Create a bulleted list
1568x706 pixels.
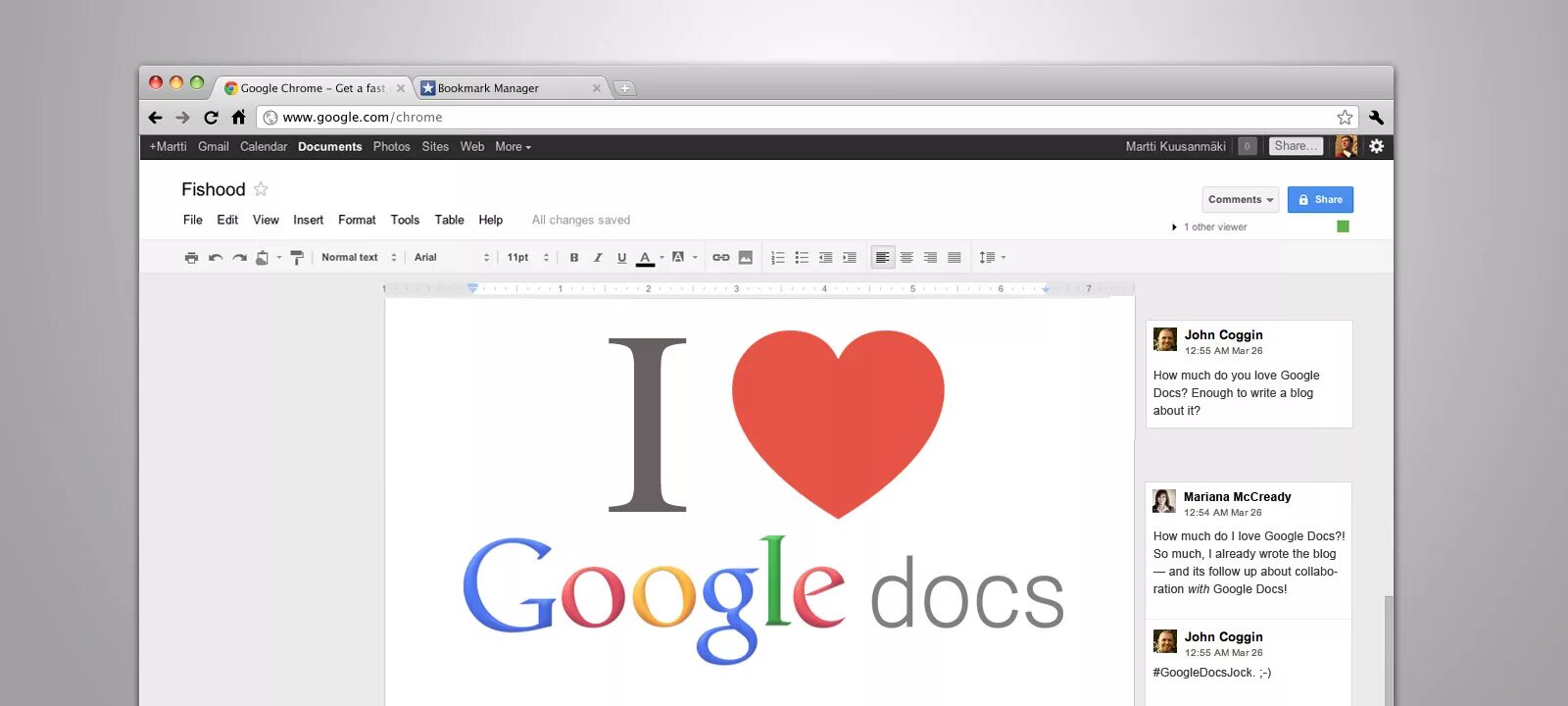click(x=802, y=258)
